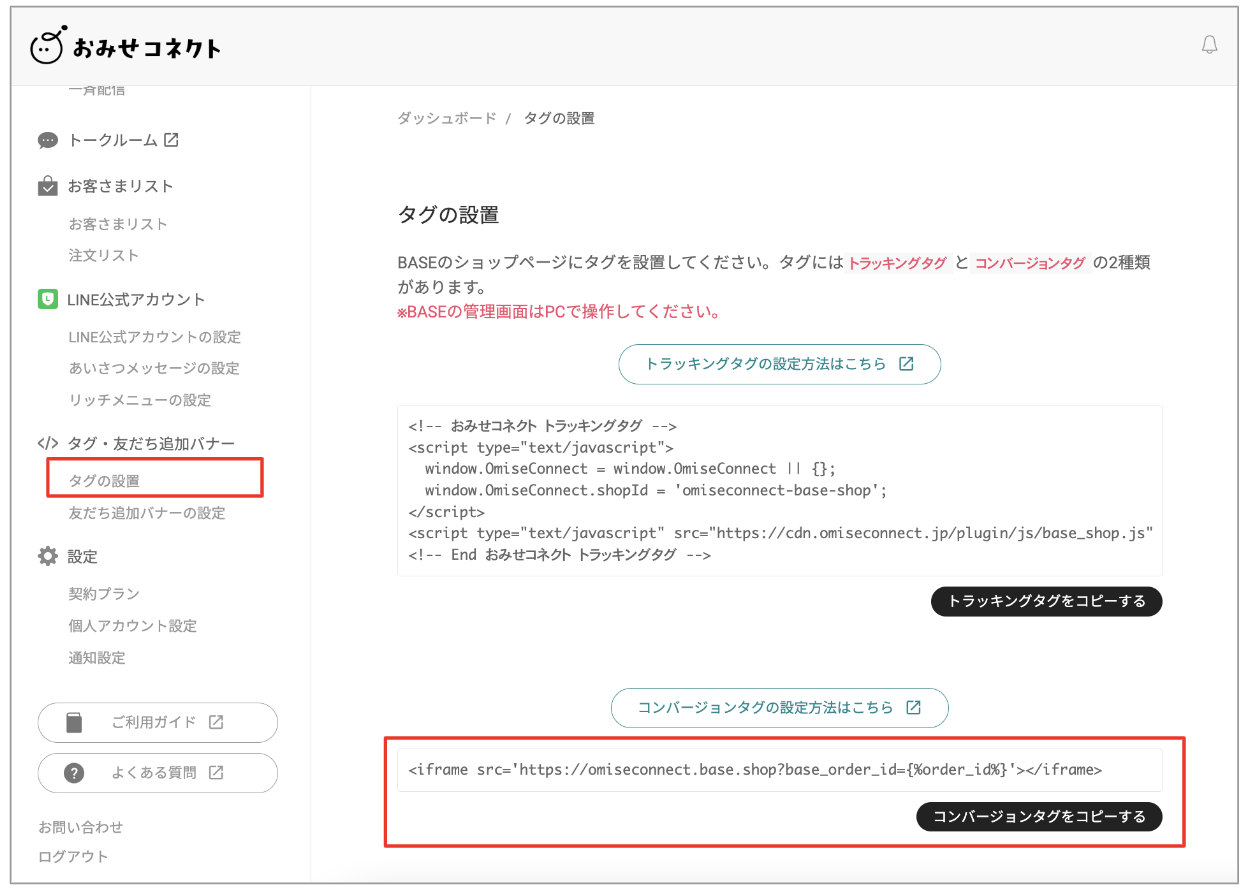Click the 設定 section header
The image size is (1248, 894).
point(83,556)
